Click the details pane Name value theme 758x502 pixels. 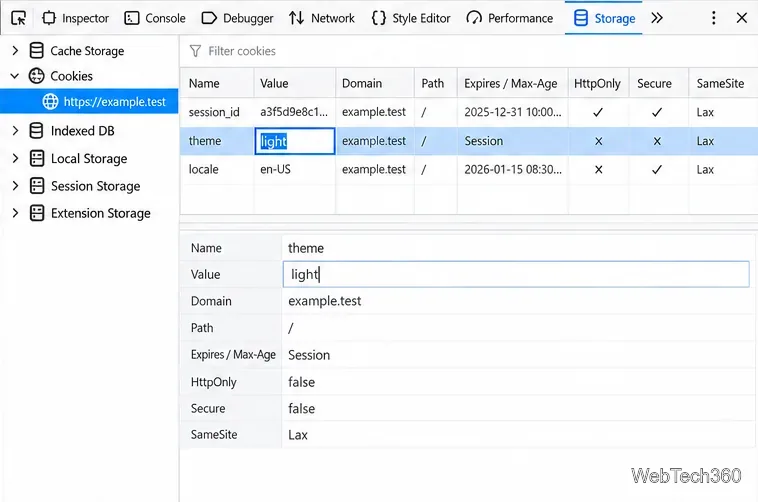306,248
